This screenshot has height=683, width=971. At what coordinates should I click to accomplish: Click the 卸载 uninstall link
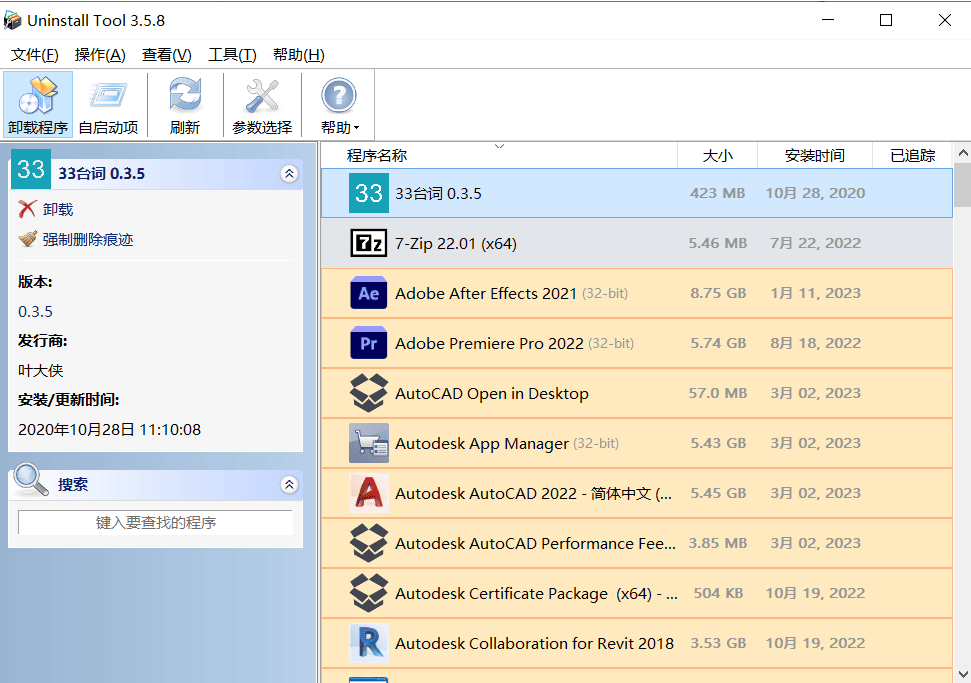coord(58,210)
